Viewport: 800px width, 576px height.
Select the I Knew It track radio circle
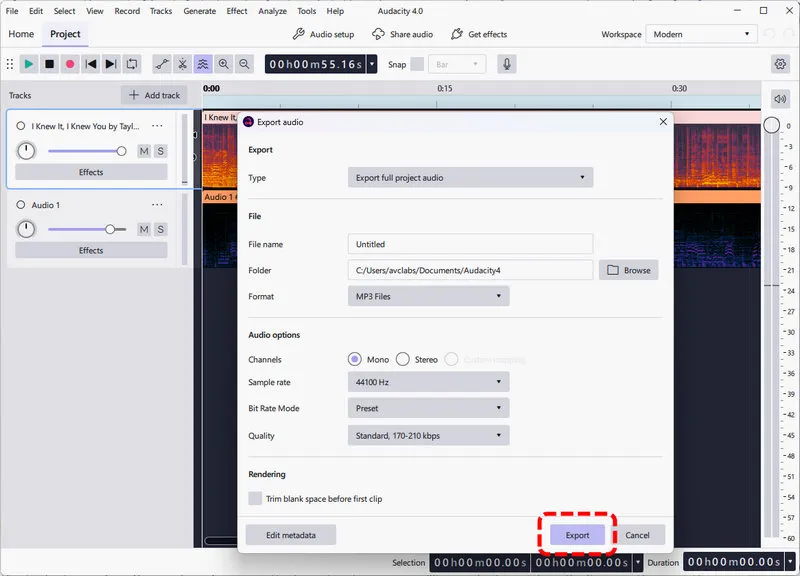click(x=20, y=126)
